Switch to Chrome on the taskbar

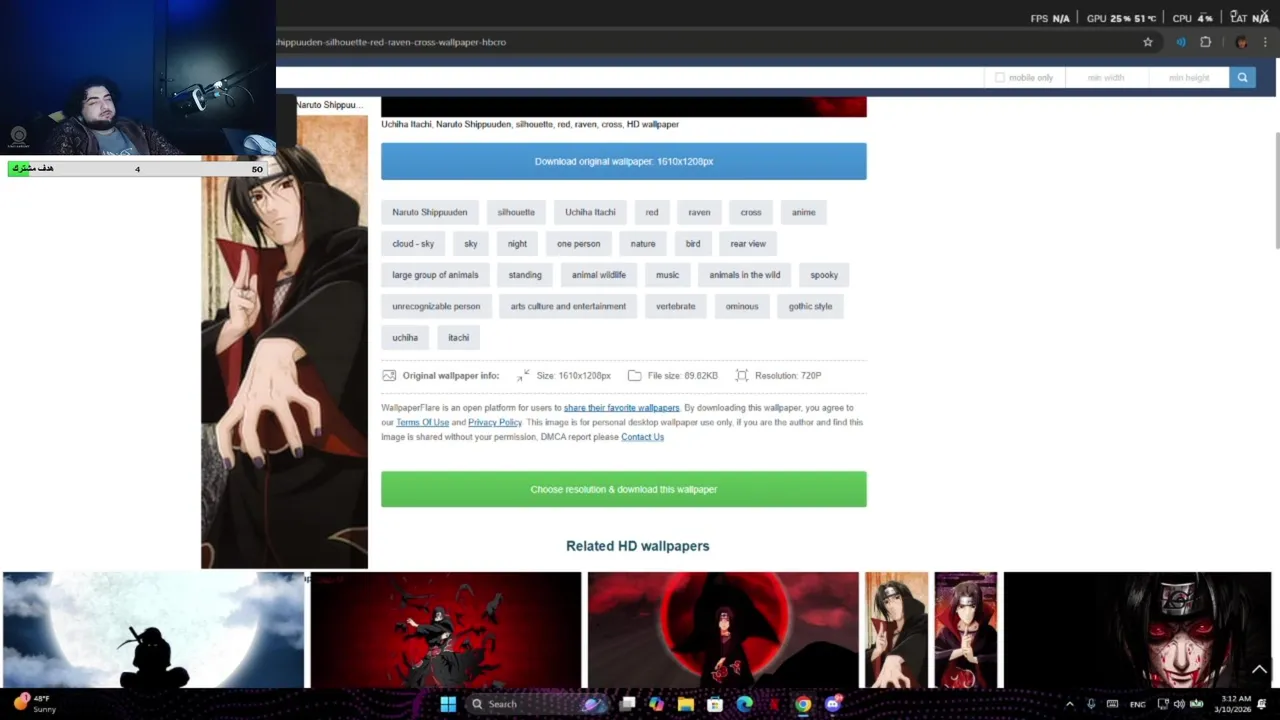coord(803,704)
